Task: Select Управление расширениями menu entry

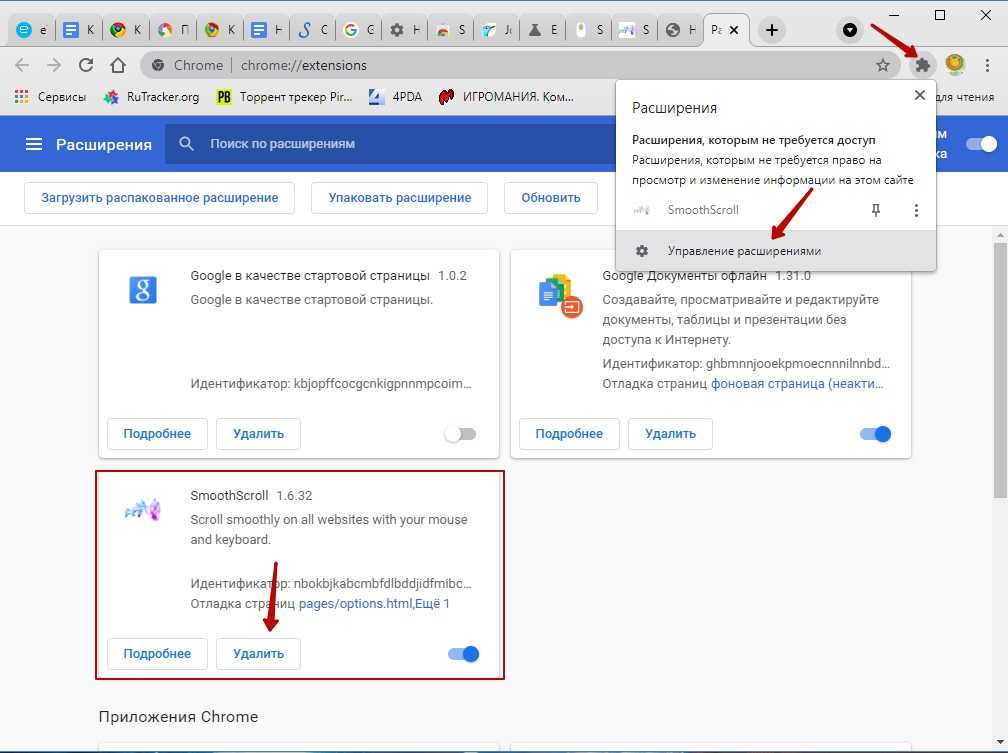Action: point(743,251)
